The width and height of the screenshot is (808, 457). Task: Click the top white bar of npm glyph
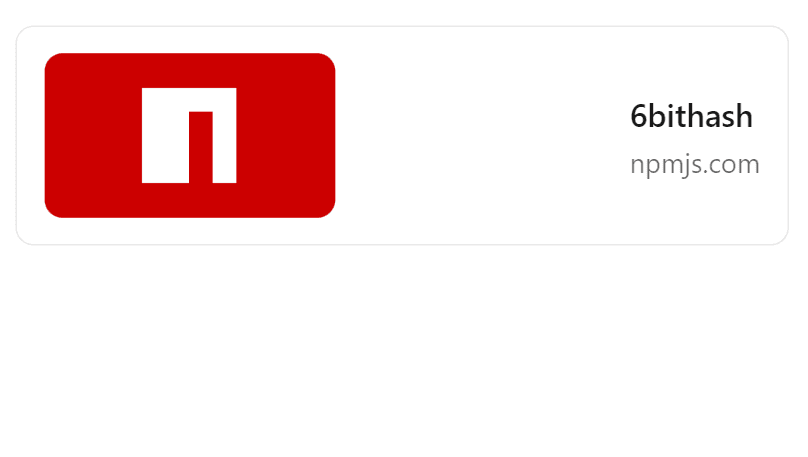coord(189,100)
